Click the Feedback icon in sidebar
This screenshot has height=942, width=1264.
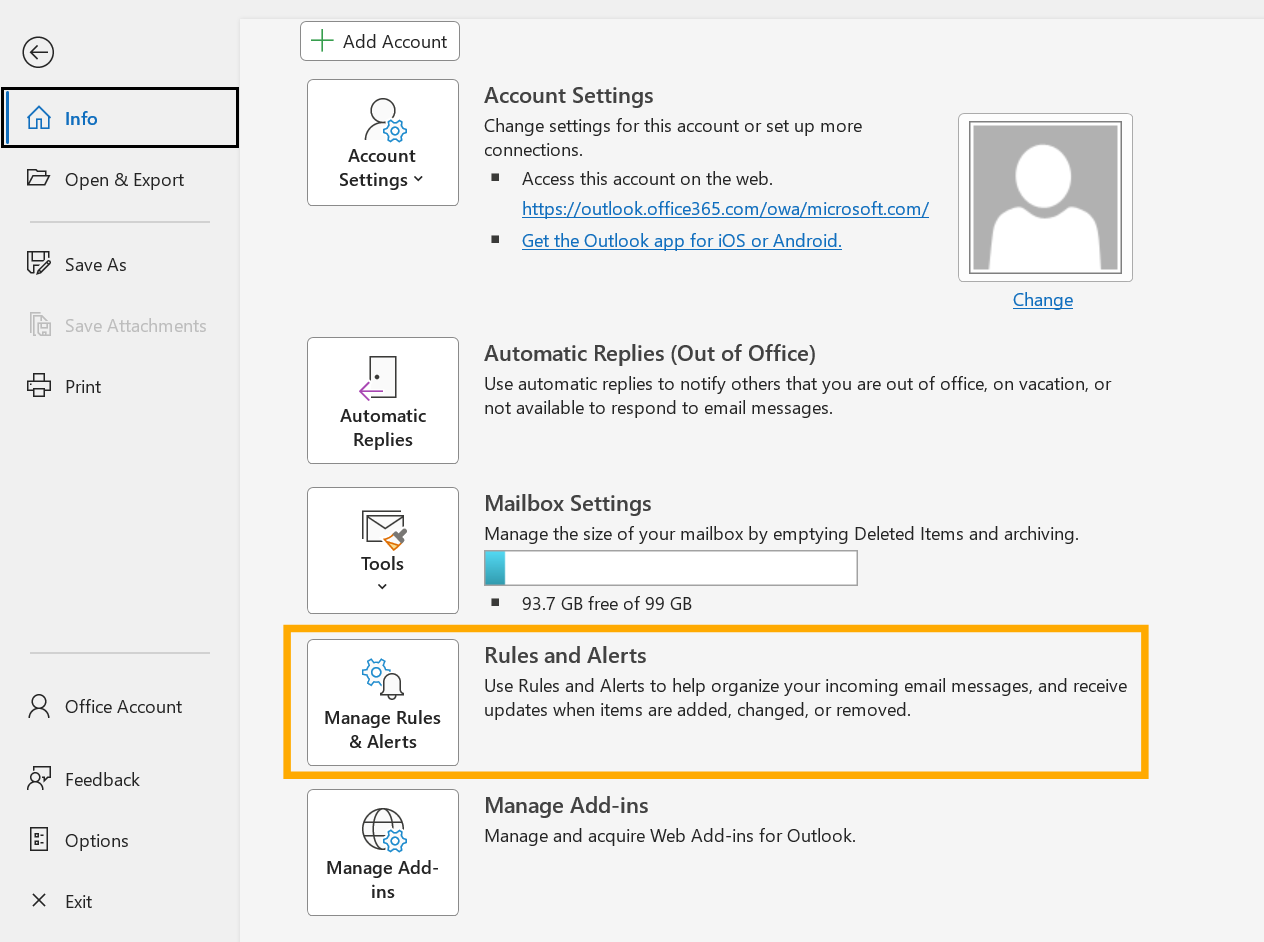pyautogui.click(x=39, y=779)
